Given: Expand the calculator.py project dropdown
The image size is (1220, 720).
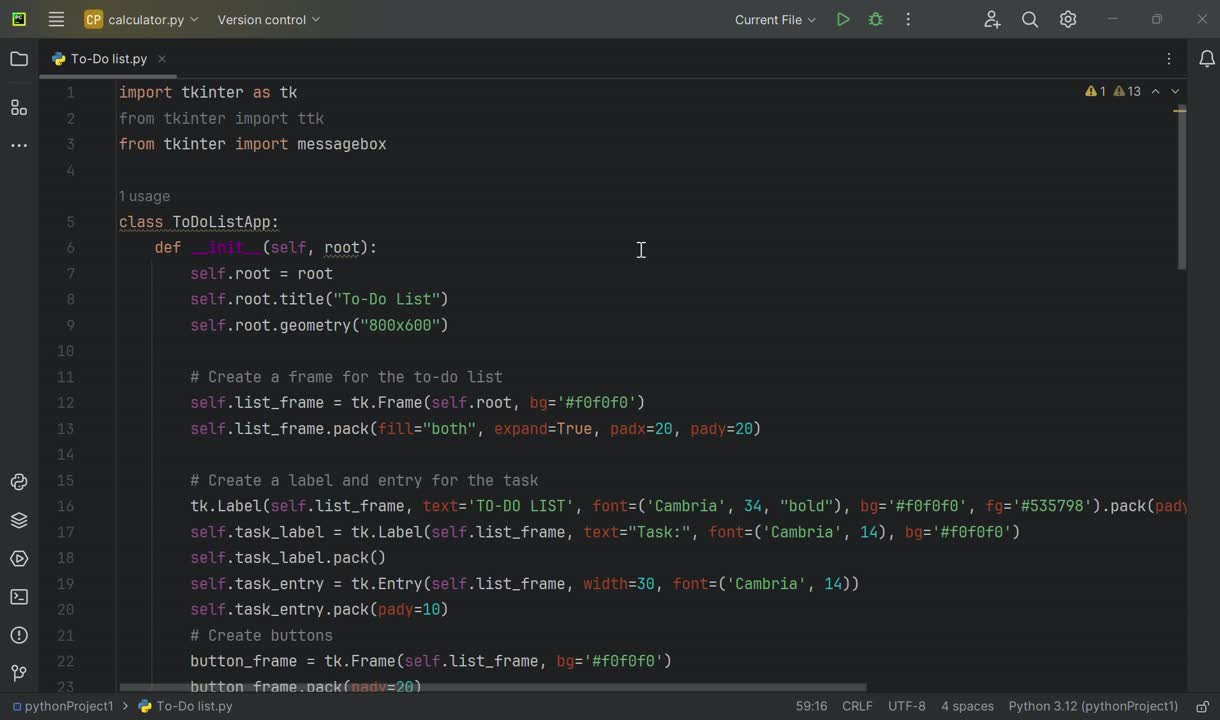Looking at the screenshot, I should (x=141, y=20).
